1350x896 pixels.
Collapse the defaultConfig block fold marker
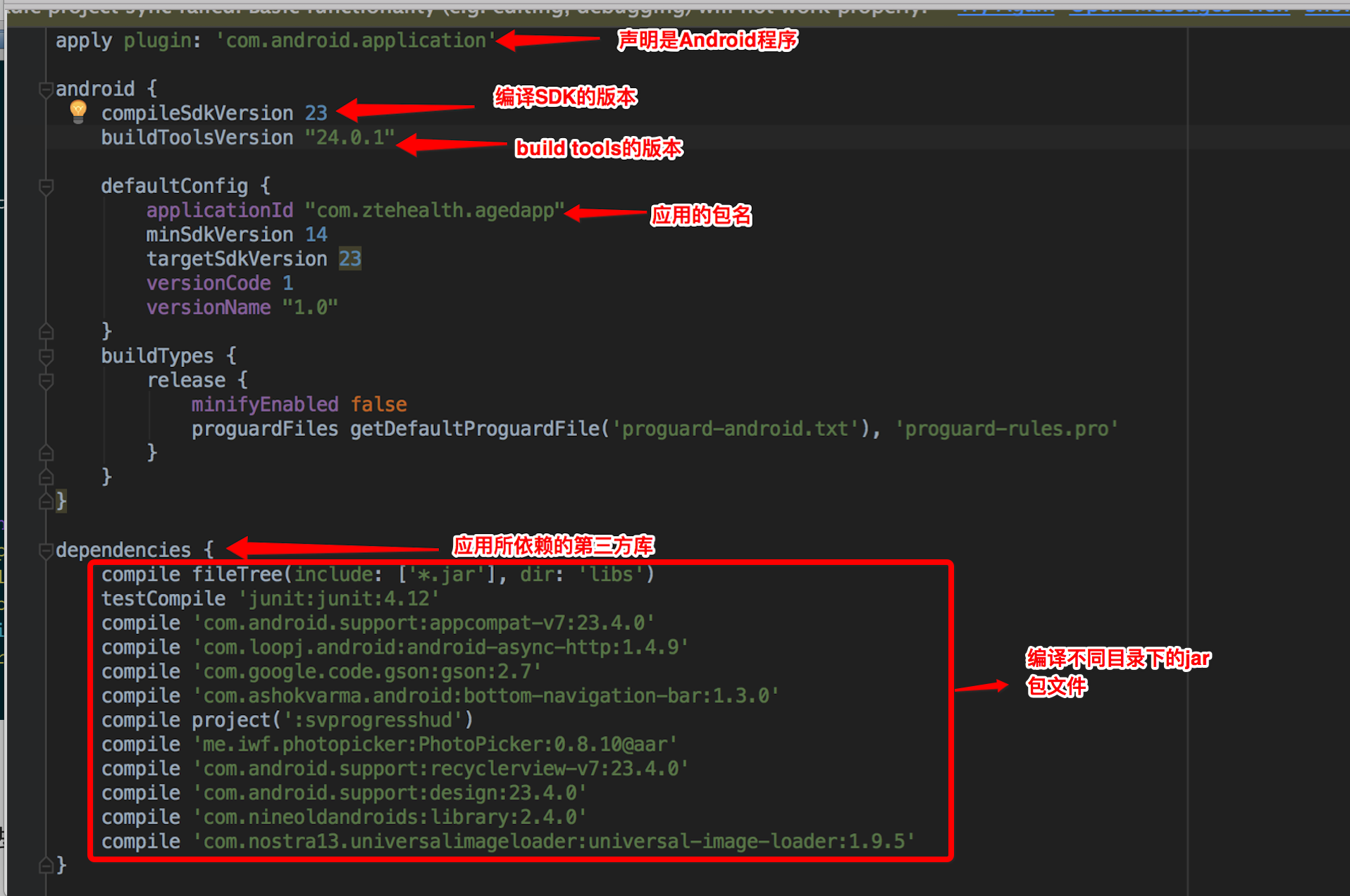[46, 187]
